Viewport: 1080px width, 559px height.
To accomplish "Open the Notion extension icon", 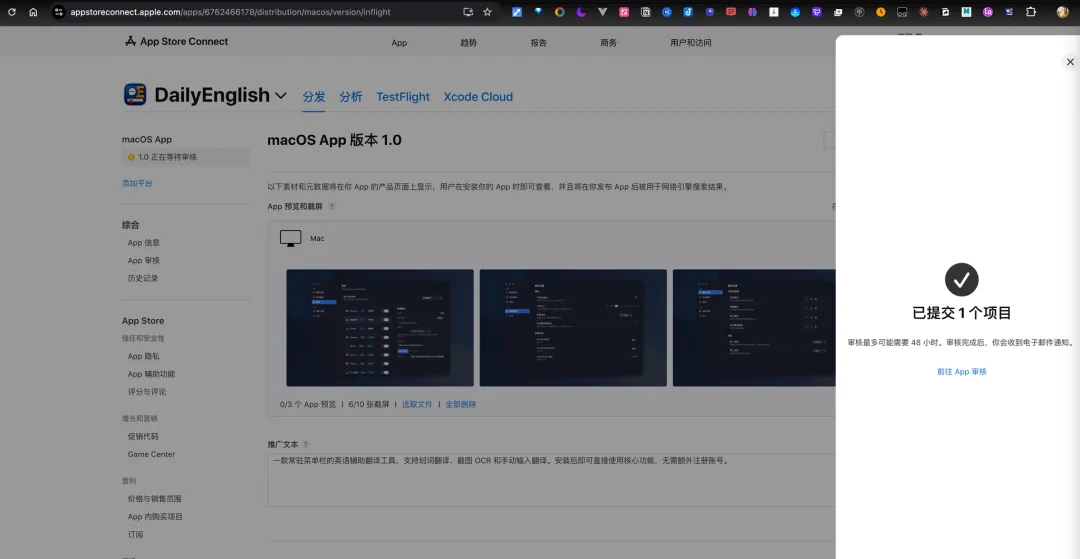I will tap(645, 12).
